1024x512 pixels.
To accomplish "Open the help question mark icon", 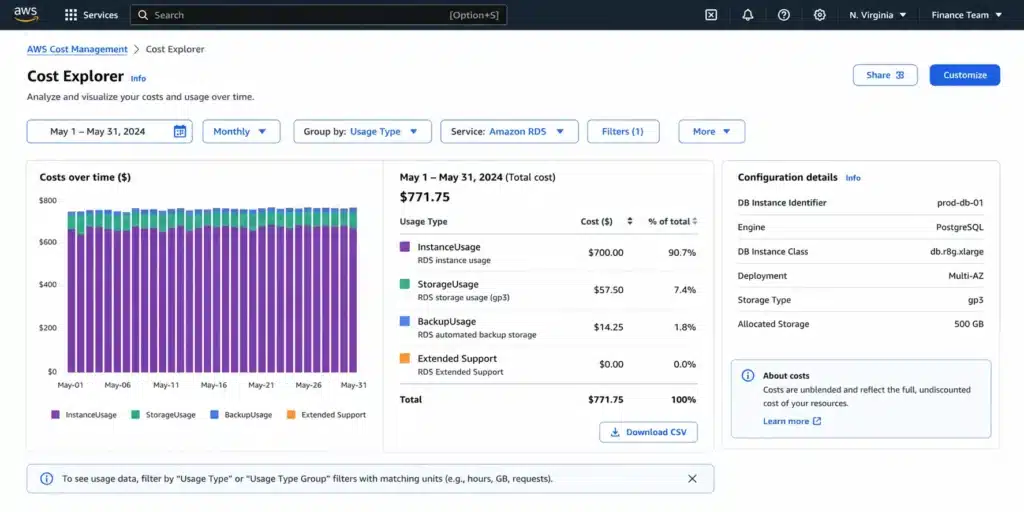I will pos(784,15).
